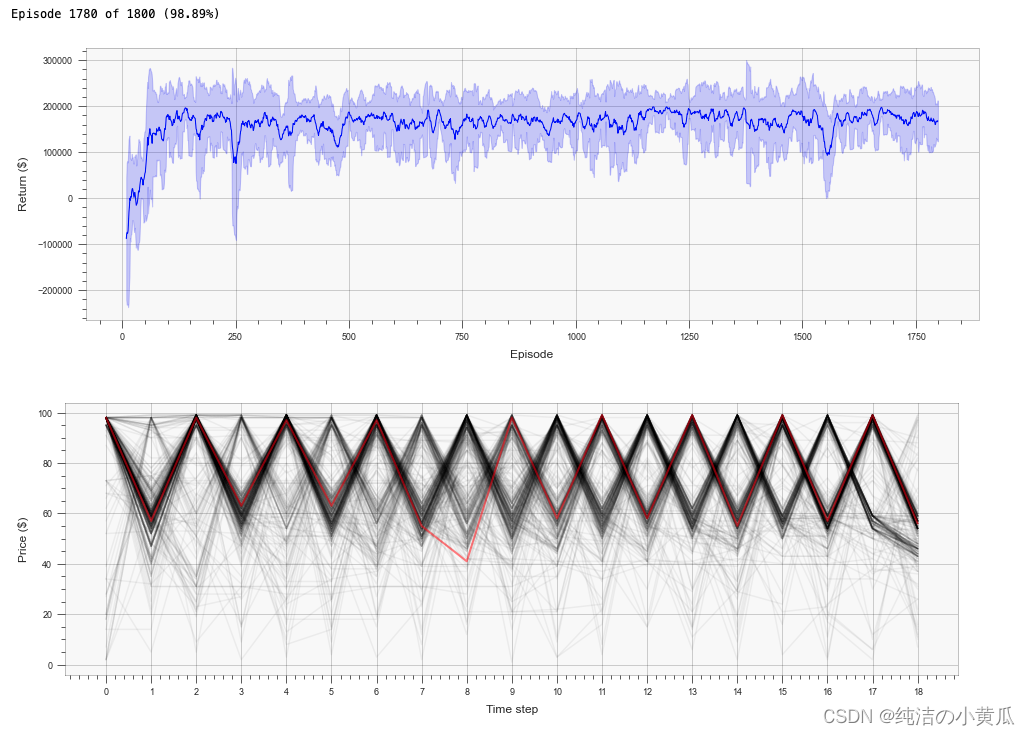Viewport: 1030px width, 736px height.
Task: Click the 80 tick on Price axis
Action: click(47, 463)
